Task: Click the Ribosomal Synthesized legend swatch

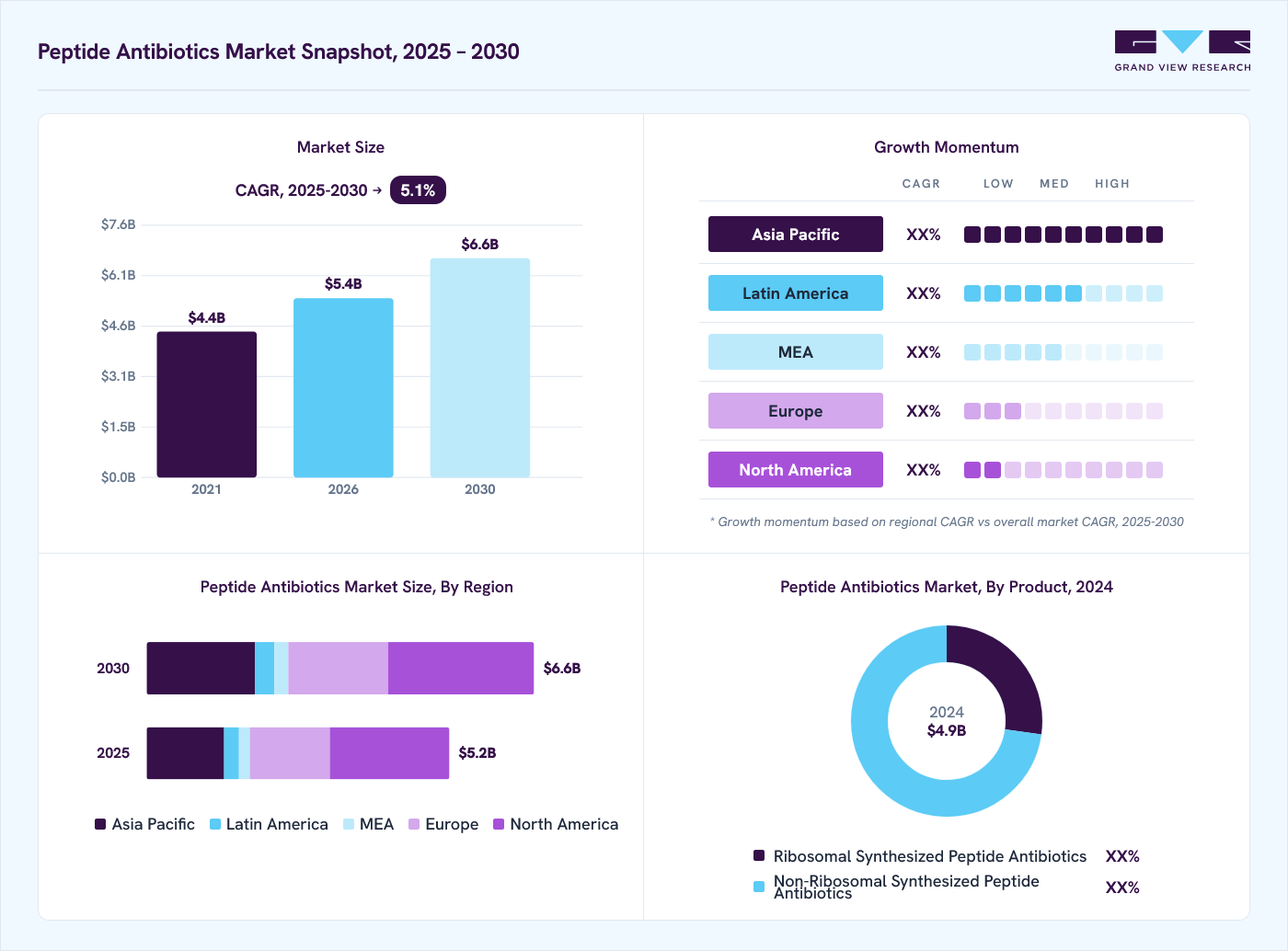Action: coord(759,856)
